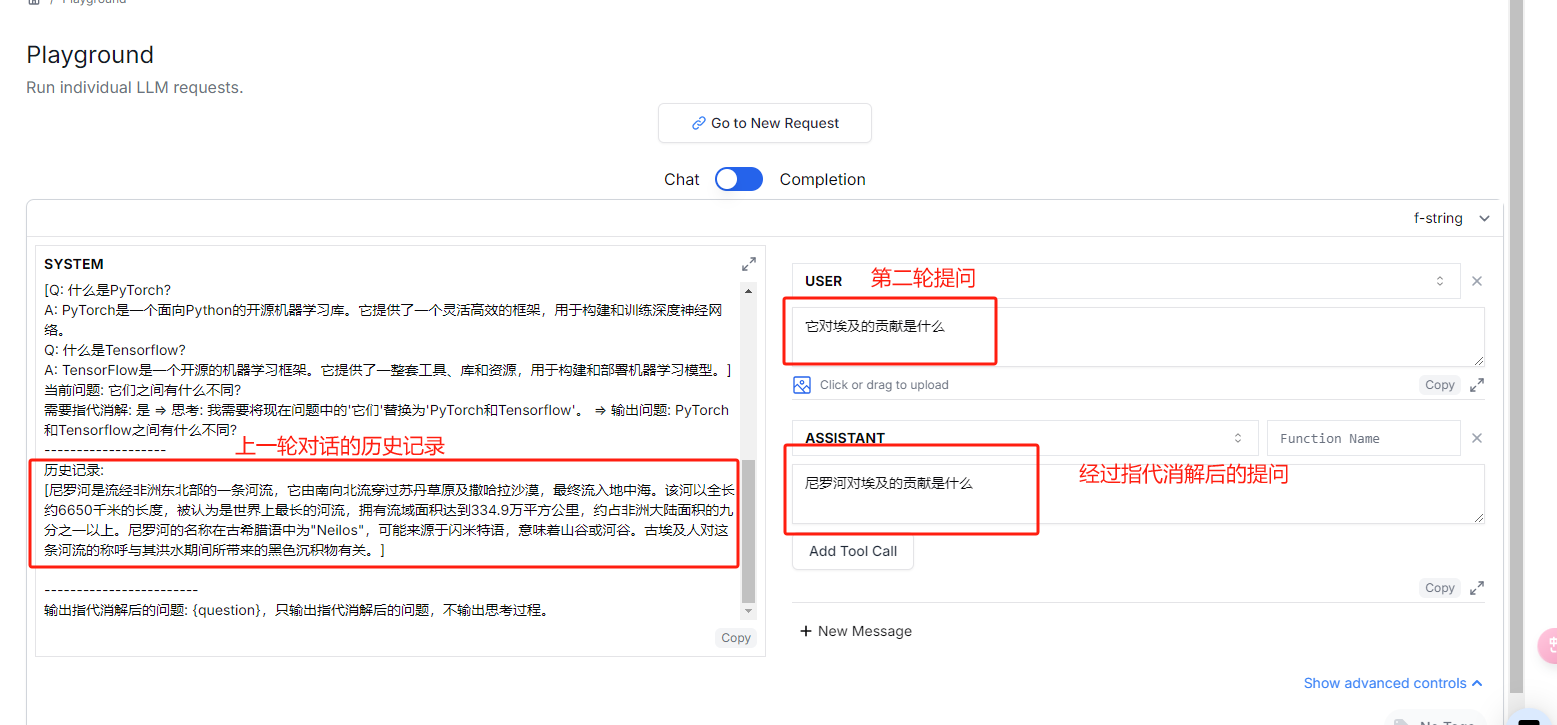Screen dimensions: 1557x725
Task: Copy the SYSTEM prompt with the Copy button
Action: (x=736, y=638)
